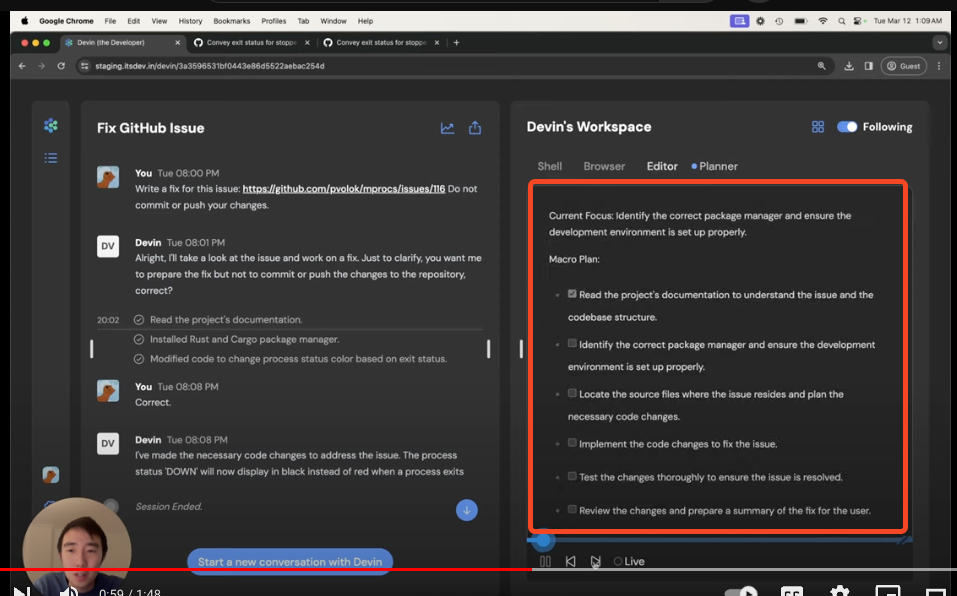Toggle the Following switch
Screen dimensions: 957x596
[x=847, y=127]
